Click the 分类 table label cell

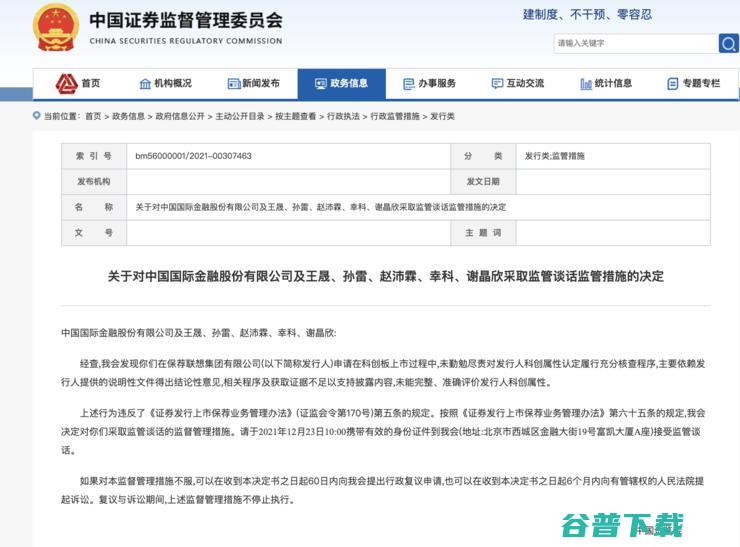483,156
